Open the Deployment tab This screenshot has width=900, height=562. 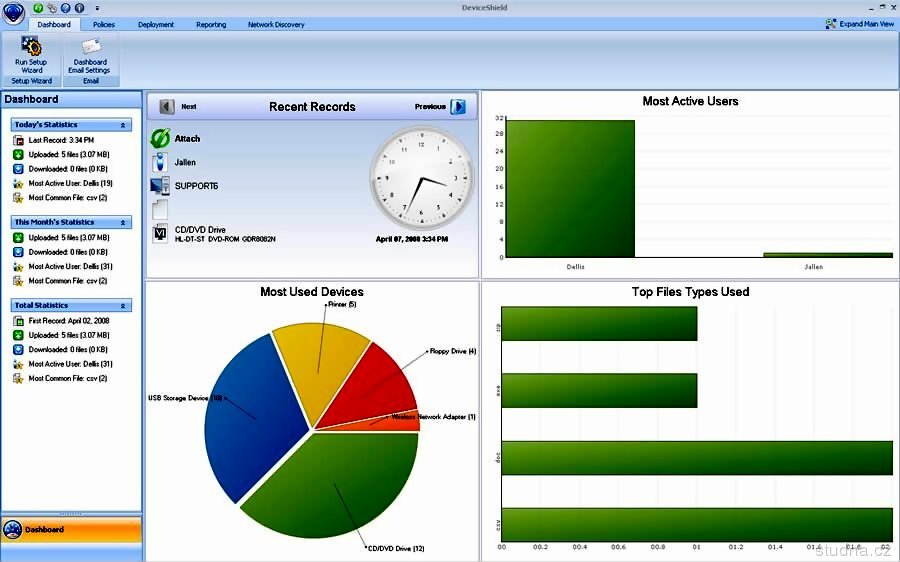(x=156, y=25)
